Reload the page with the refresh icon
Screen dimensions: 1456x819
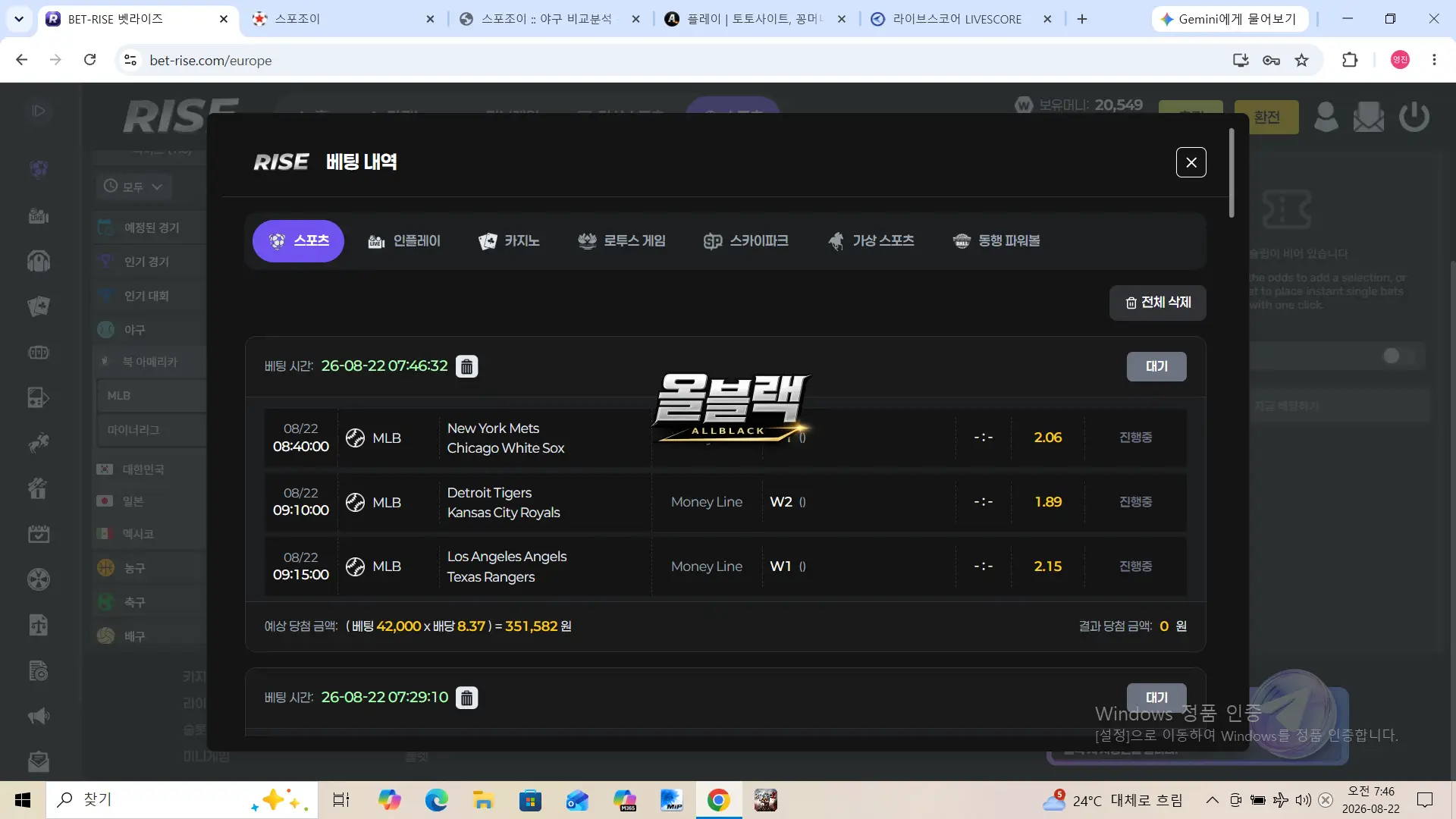tap(89, 60)
